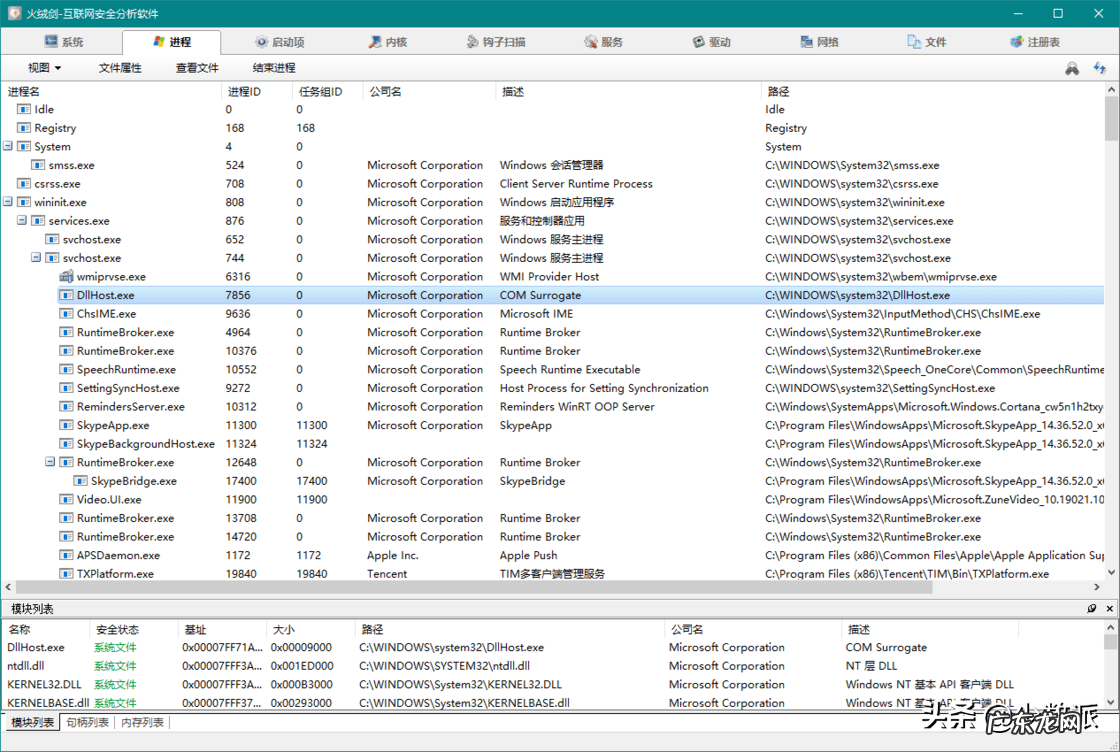Click the wmiprvse.exe process icon
Screen dimensions: 1120x752
(x=66, y=277)
